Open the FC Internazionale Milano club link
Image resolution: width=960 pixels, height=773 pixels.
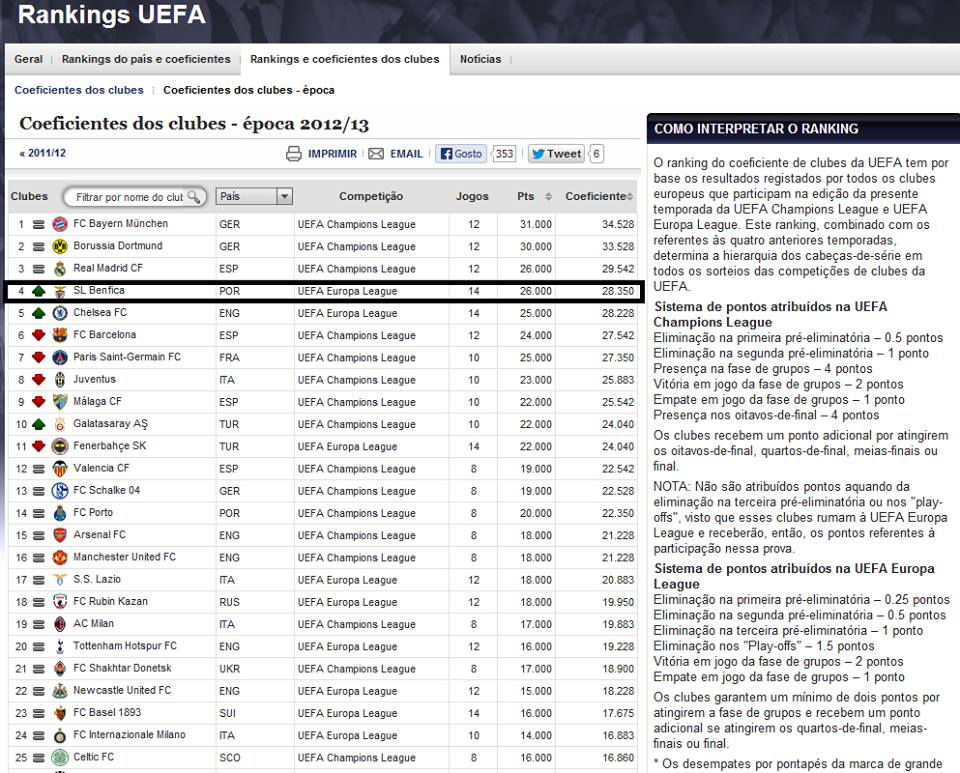(129, 734)
